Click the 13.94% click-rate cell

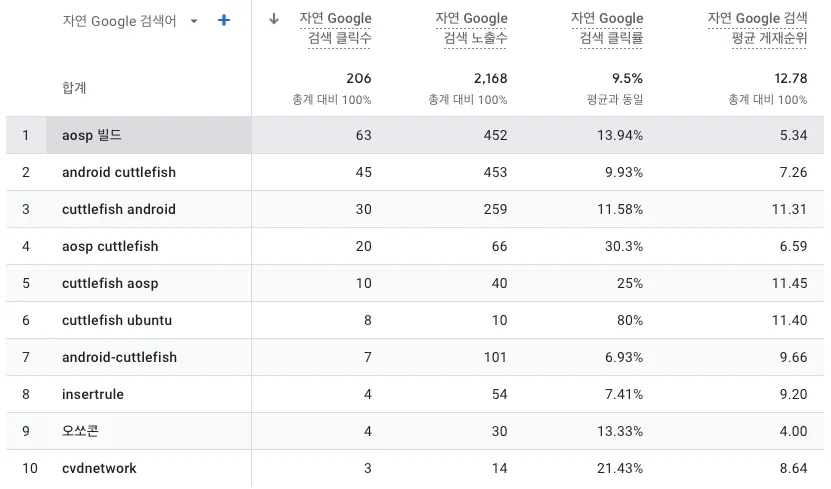click(620, 135)
